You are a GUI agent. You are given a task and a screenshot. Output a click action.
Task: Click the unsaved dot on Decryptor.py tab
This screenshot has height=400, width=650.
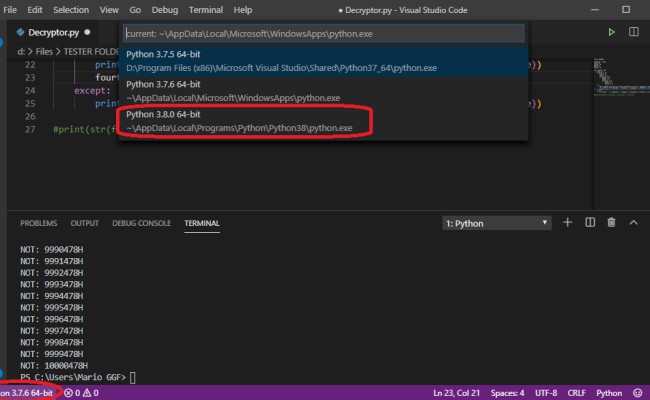pos(87,32)
